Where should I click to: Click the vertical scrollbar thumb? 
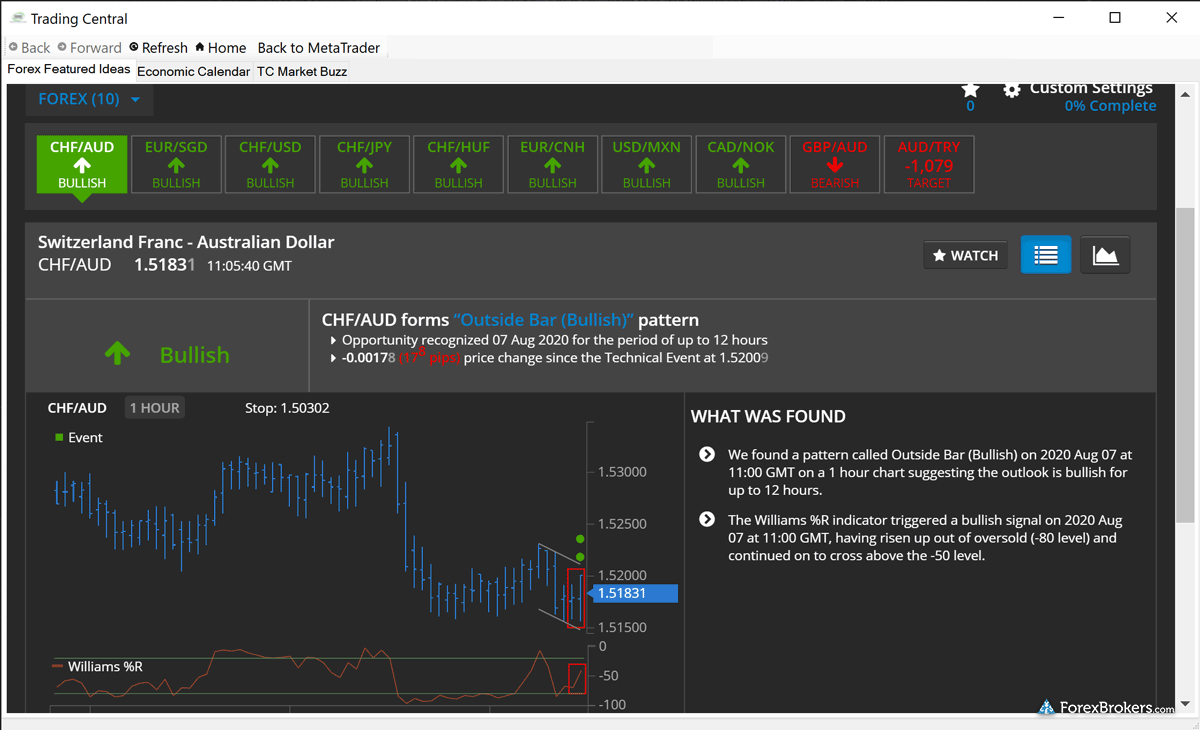pos(1184,365)
